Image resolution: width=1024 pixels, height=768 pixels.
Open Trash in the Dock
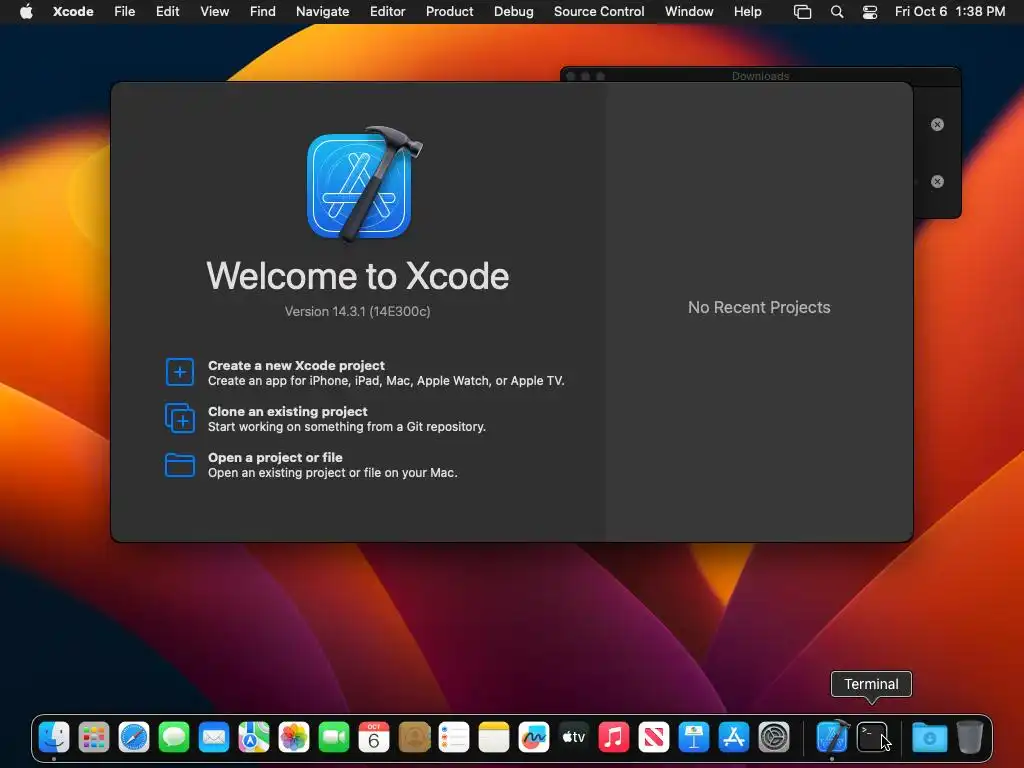(970, 738)
